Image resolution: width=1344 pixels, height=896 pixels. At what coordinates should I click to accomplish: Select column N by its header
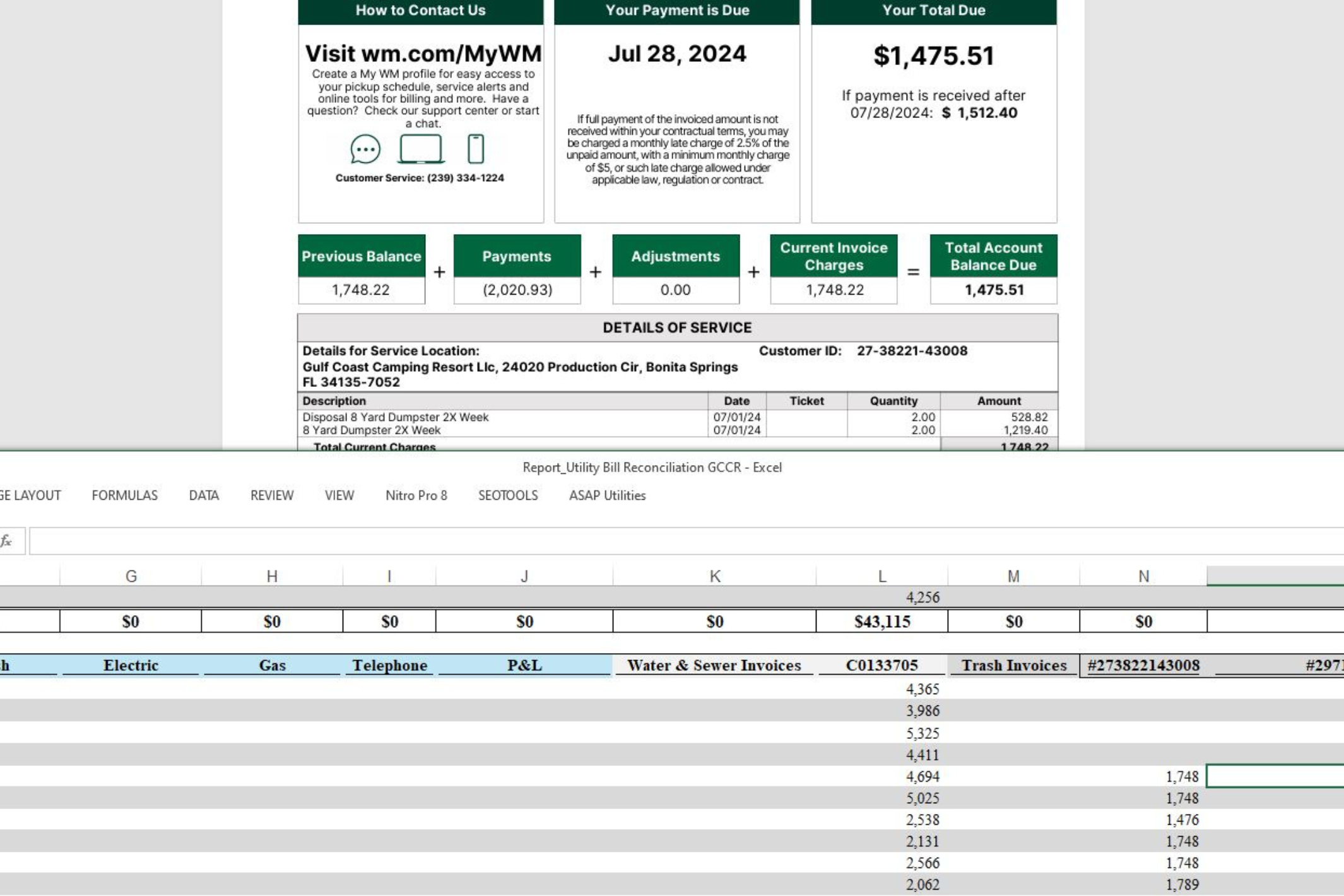pos(1143,576)
